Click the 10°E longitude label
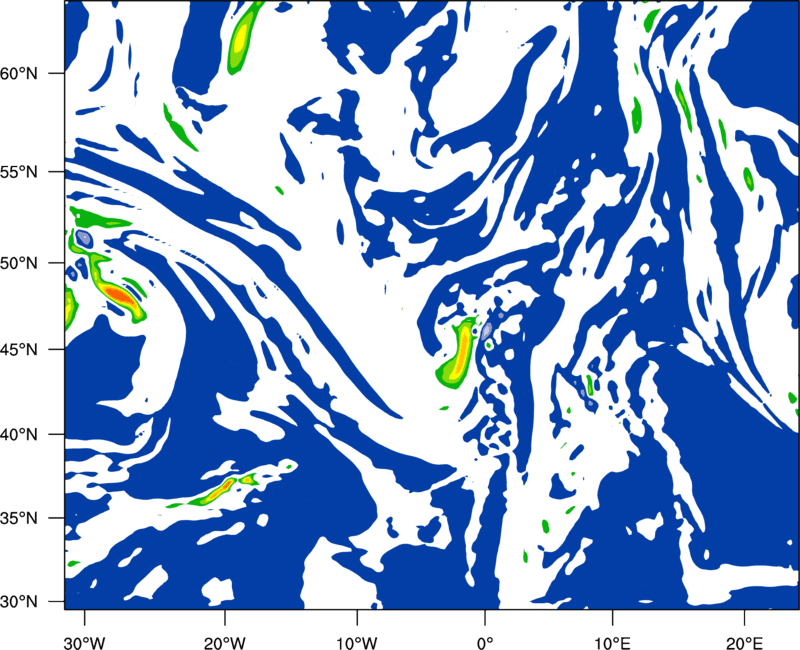800x650 pixels. (612, 643)
